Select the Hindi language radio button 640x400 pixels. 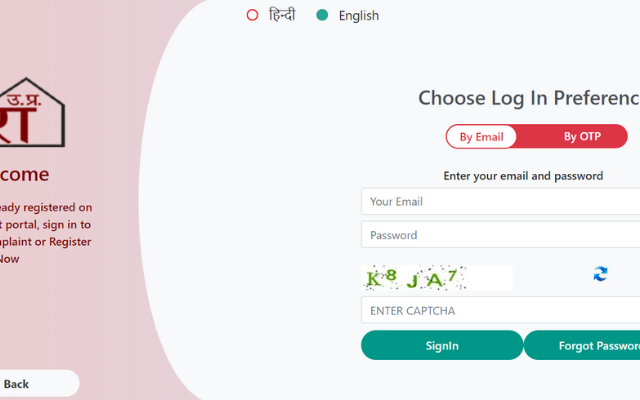pyautogui.click(x=252, y=16)
